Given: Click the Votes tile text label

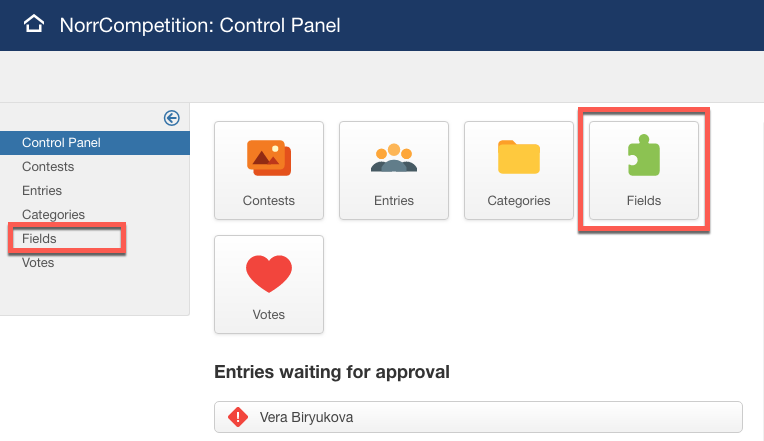Looking at the screenshot, I should pyautogui.click(x=268, y=315).
